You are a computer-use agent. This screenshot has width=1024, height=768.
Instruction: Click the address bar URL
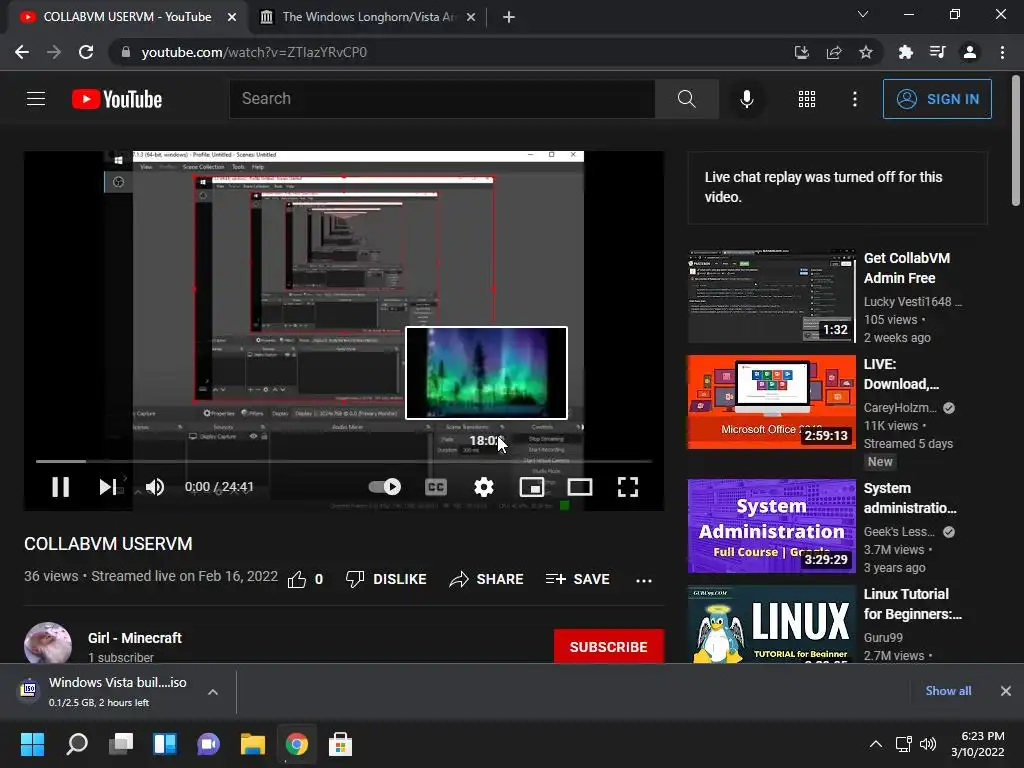[x=254, y=52]
